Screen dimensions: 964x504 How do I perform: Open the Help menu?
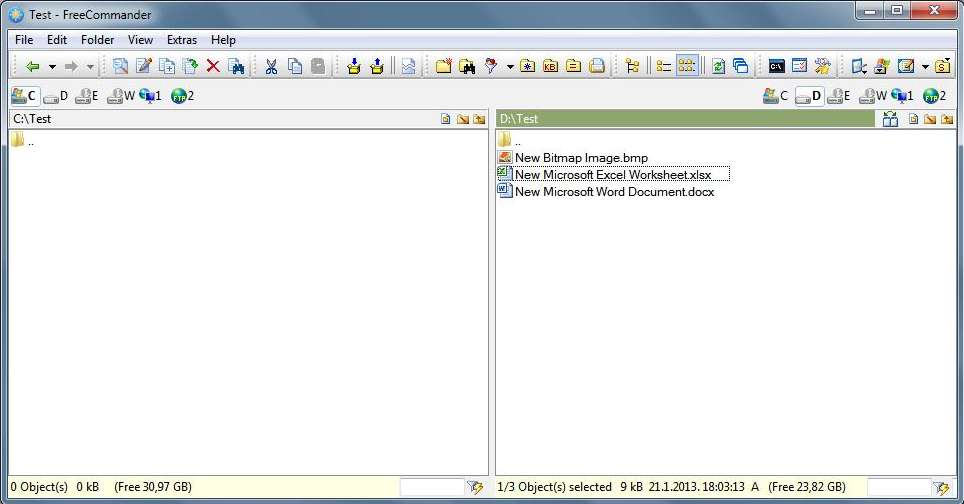click(223, 40)
